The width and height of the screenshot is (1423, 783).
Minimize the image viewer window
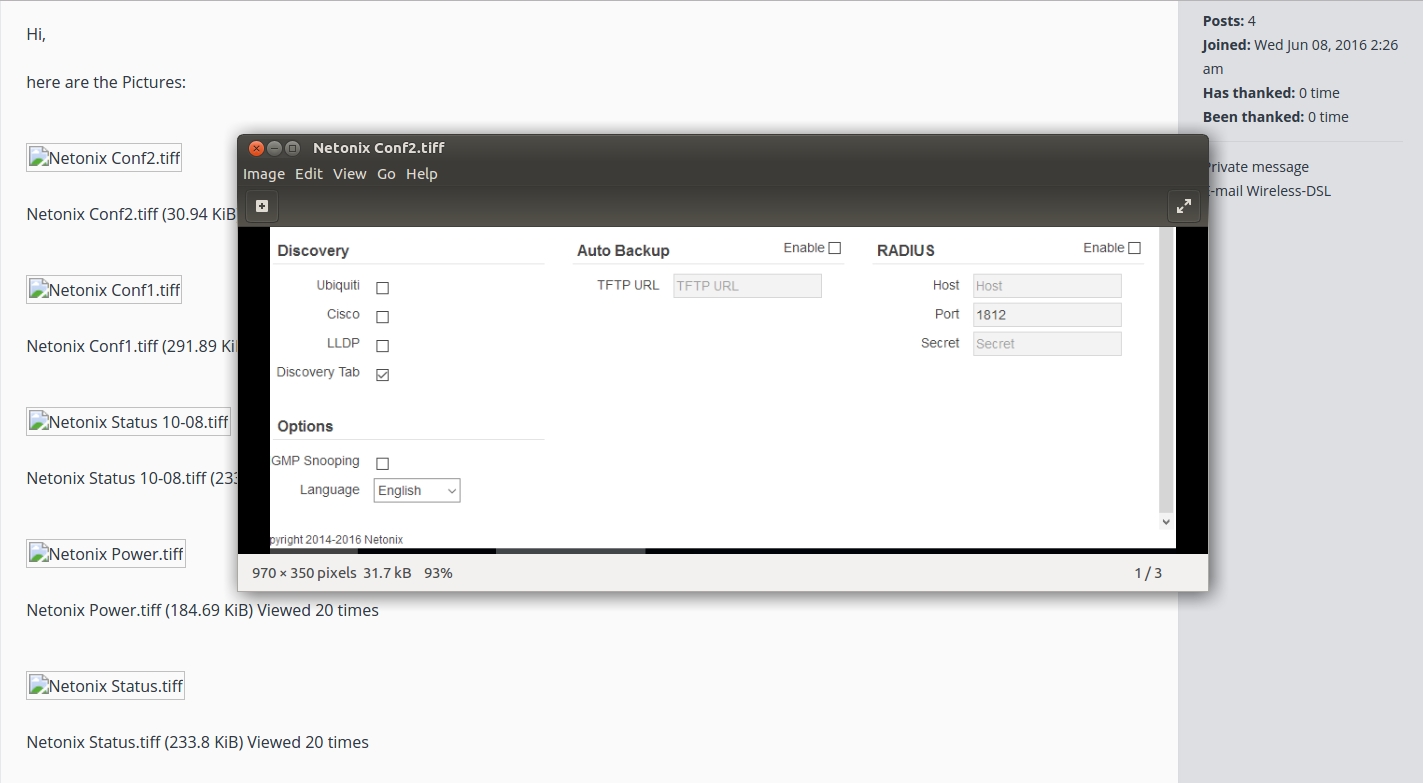pyautogui.click(x=274, y=148)
